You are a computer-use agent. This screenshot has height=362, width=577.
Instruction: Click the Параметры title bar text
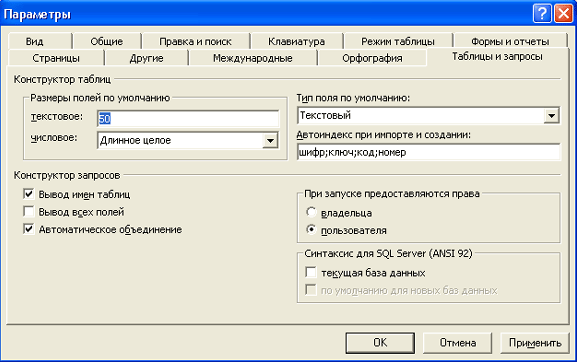pyautogui.click(x=37, y=14)
